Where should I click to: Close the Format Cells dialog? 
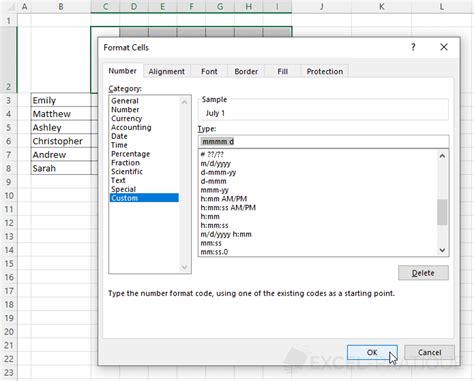click(444, 47)
